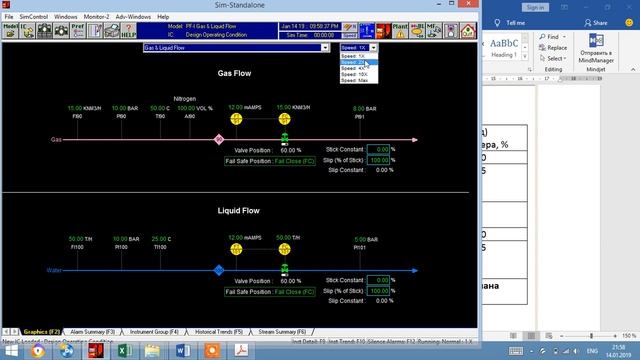The image size is (640, 360).
Task: Click the toolbar icon left of Quit
Action: [x=451, y=31]
